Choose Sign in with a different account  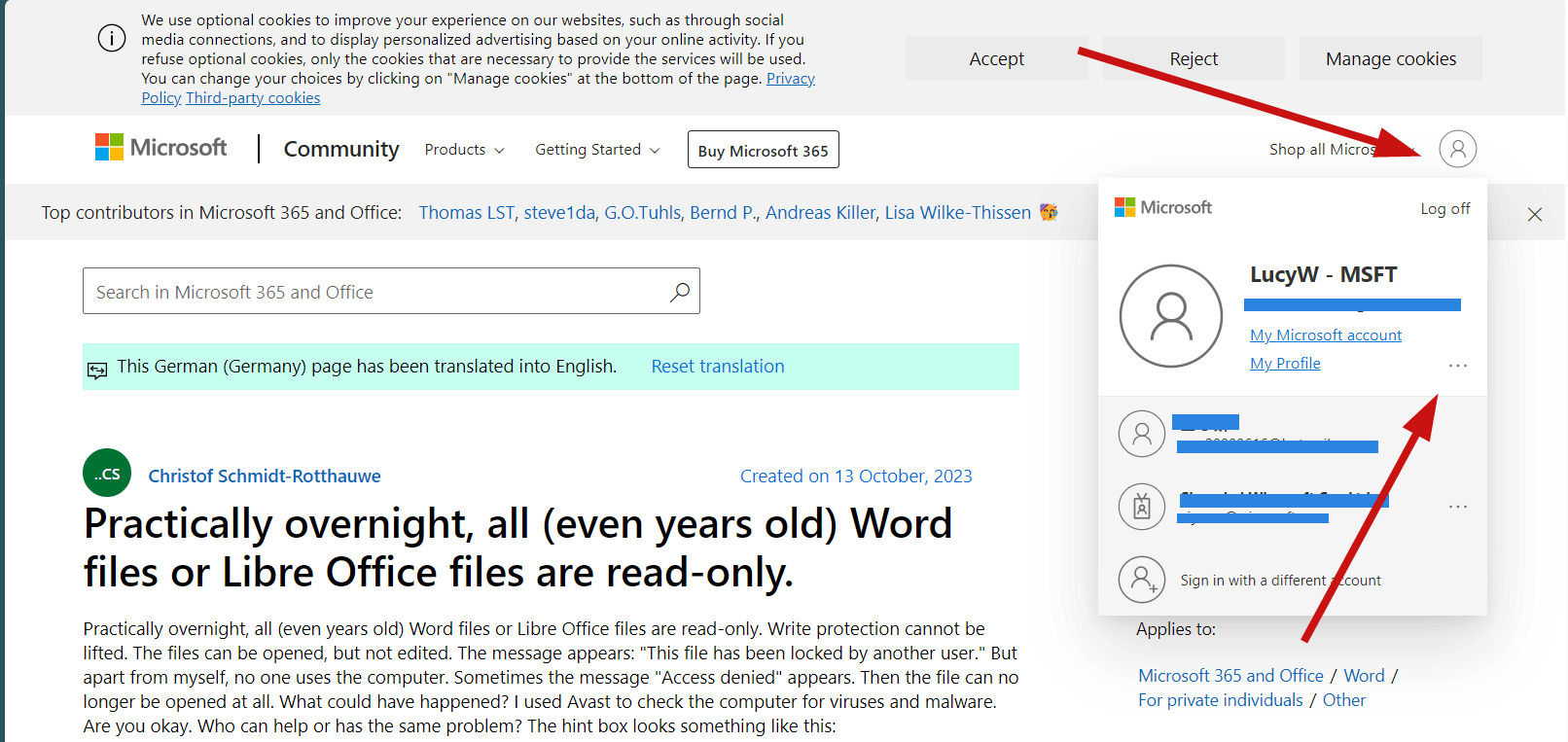coord(1280,581)
